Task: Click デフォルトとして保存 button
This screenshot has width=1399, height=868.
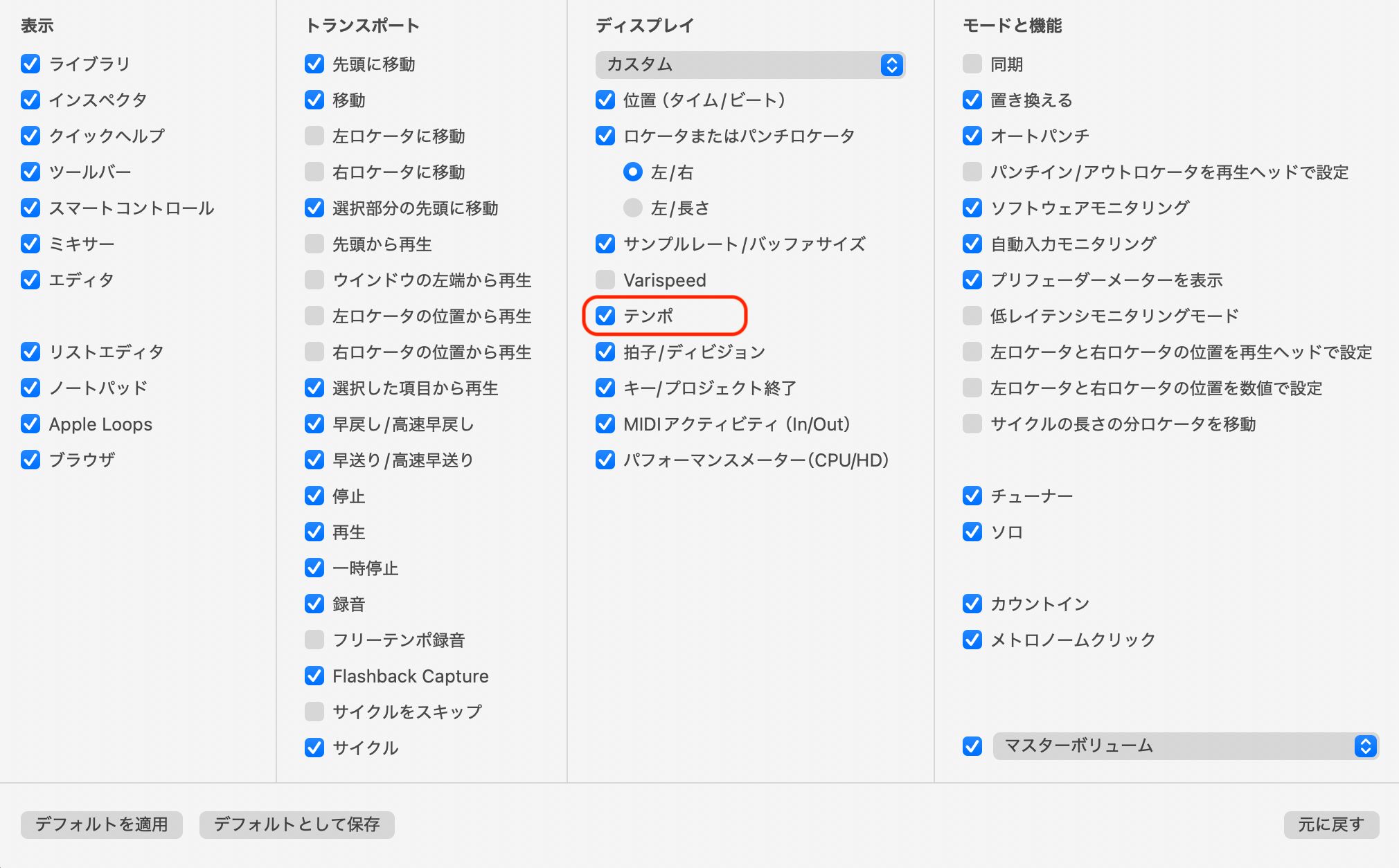Action: (x=296, y=824)
